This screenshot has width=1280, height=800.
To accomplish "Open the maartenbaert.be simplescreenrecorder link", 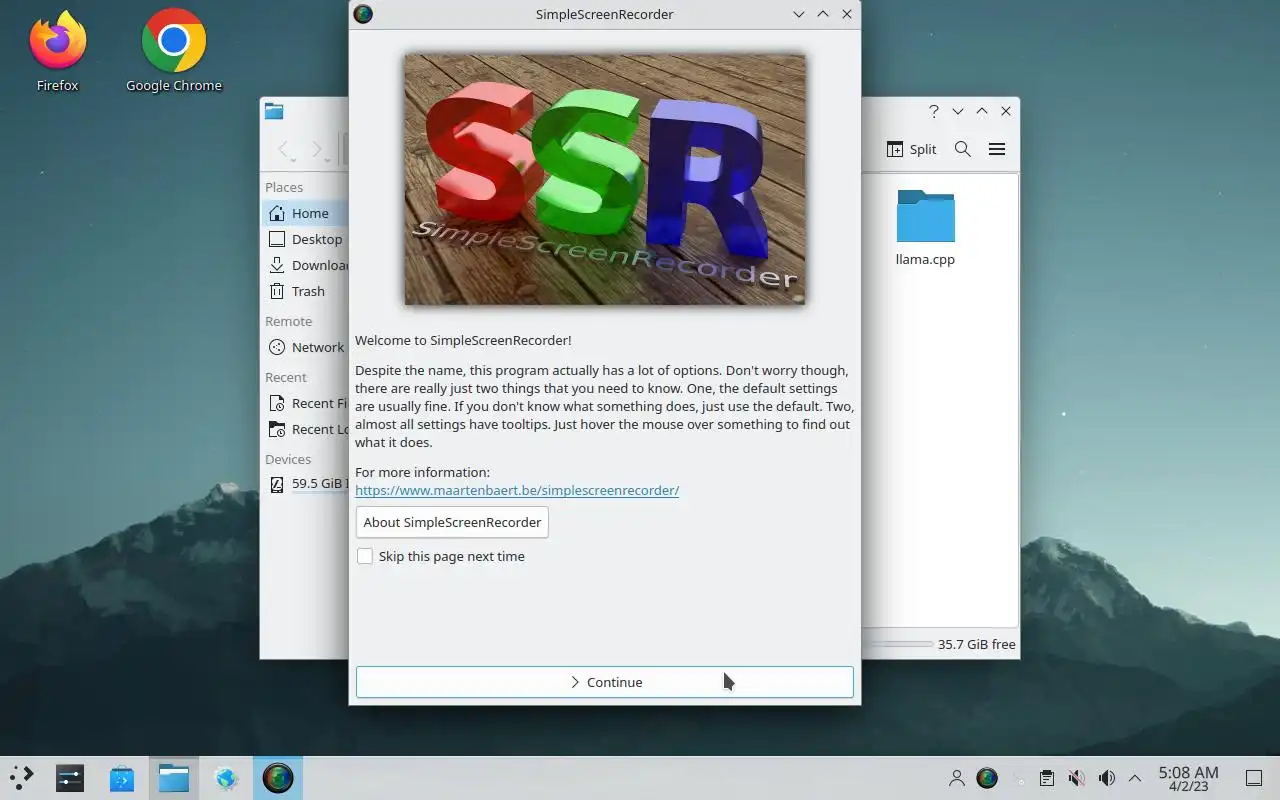I will [x=517, y=490].
